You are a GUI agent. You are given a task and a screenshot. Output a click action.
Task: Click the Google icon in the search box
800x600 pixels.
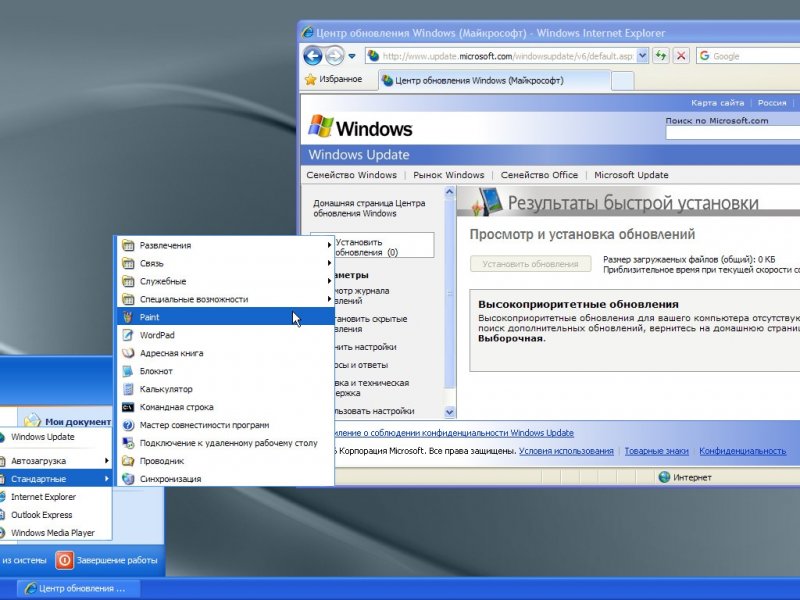tap(705, 56)
